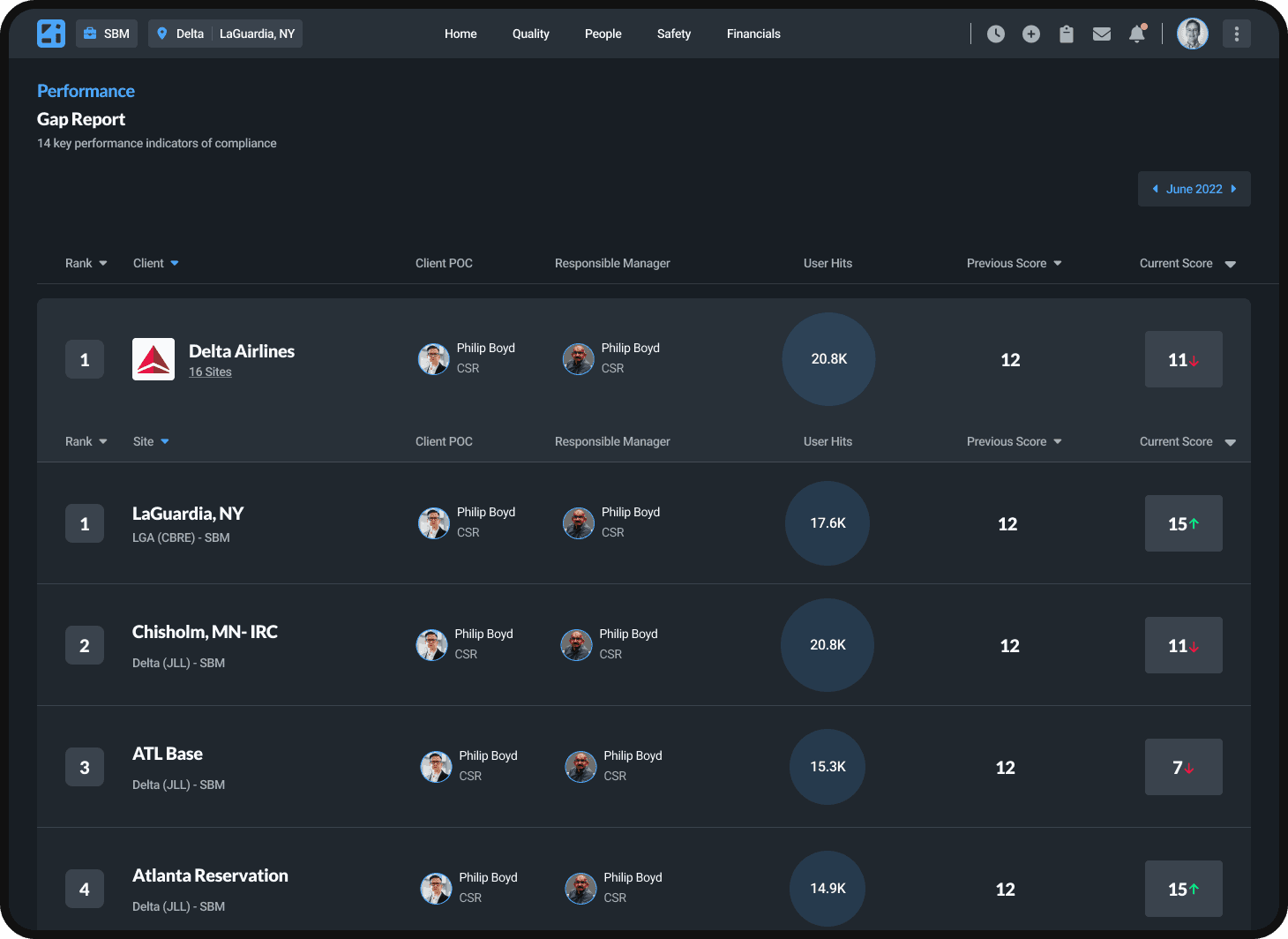Click ATL Base current score 7
This screenshot has width=1288, height=939.
1184,767
